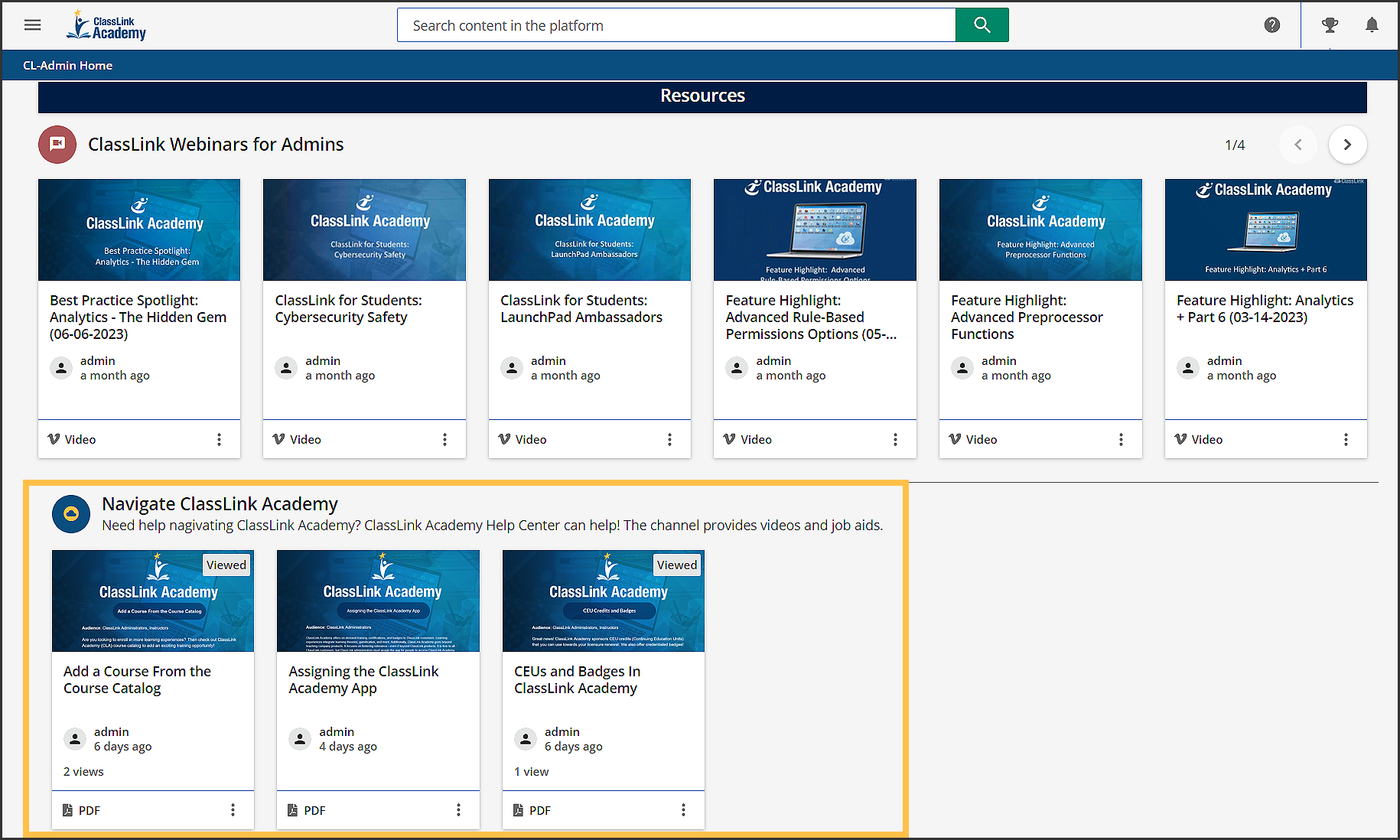Image resolution: width=1400 pixels, height=840 pixels.
Task: Open the ClassLink Webinars for Admins channel title
Action: [216, 145]
